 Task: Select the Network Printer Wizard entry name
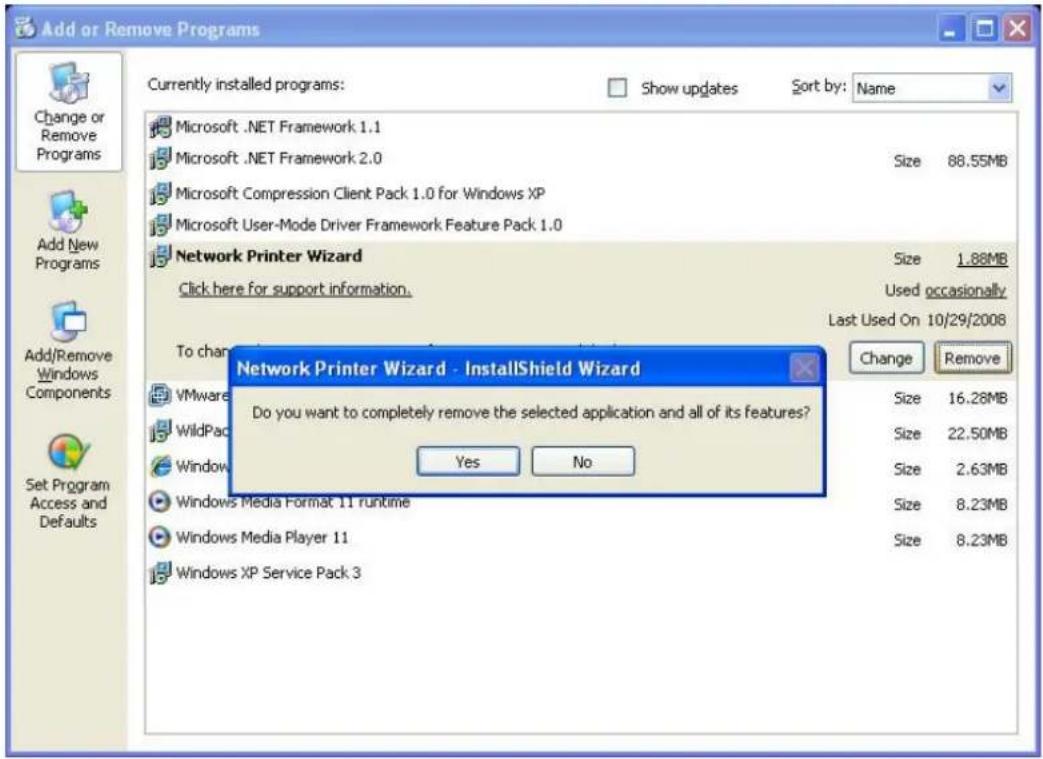click(x=269, y=256)
